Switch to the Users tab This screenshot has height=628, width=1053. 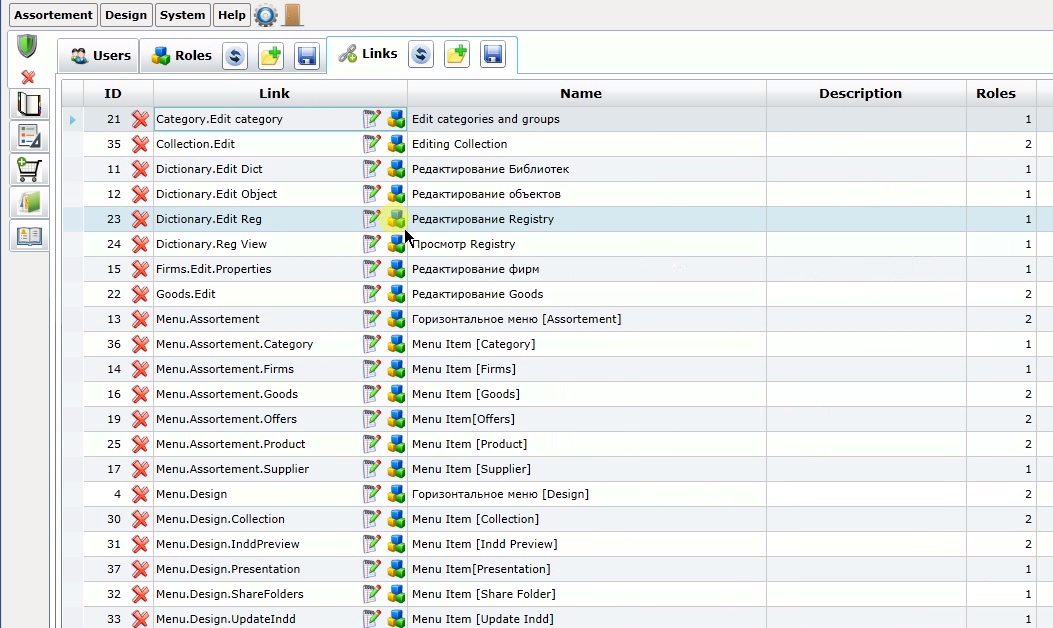[99, 55]
